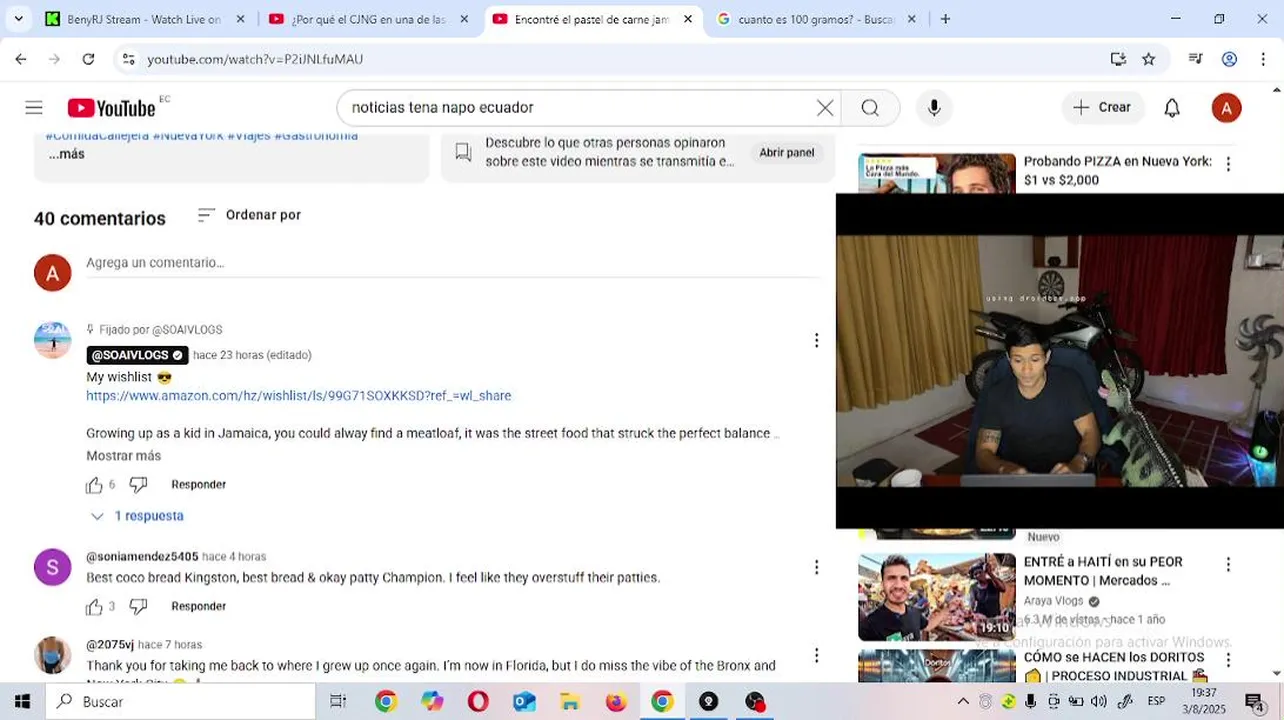Open the Ordenar por sort menu
Viewport: 1284px width, 720px height.
coord(249,215)
